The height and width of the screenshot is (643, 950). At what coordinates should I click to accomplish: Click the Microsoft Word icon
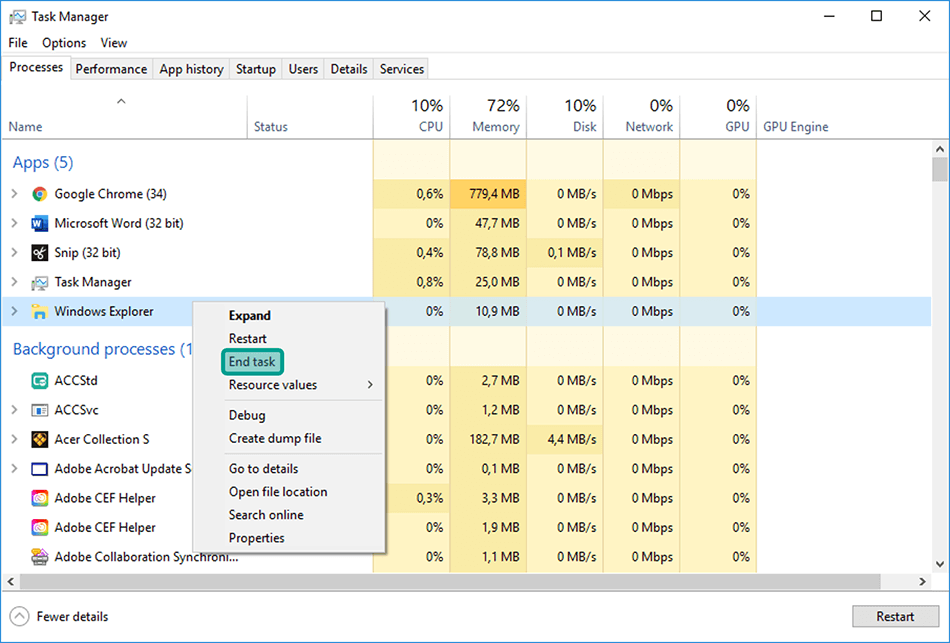point(39,223)
